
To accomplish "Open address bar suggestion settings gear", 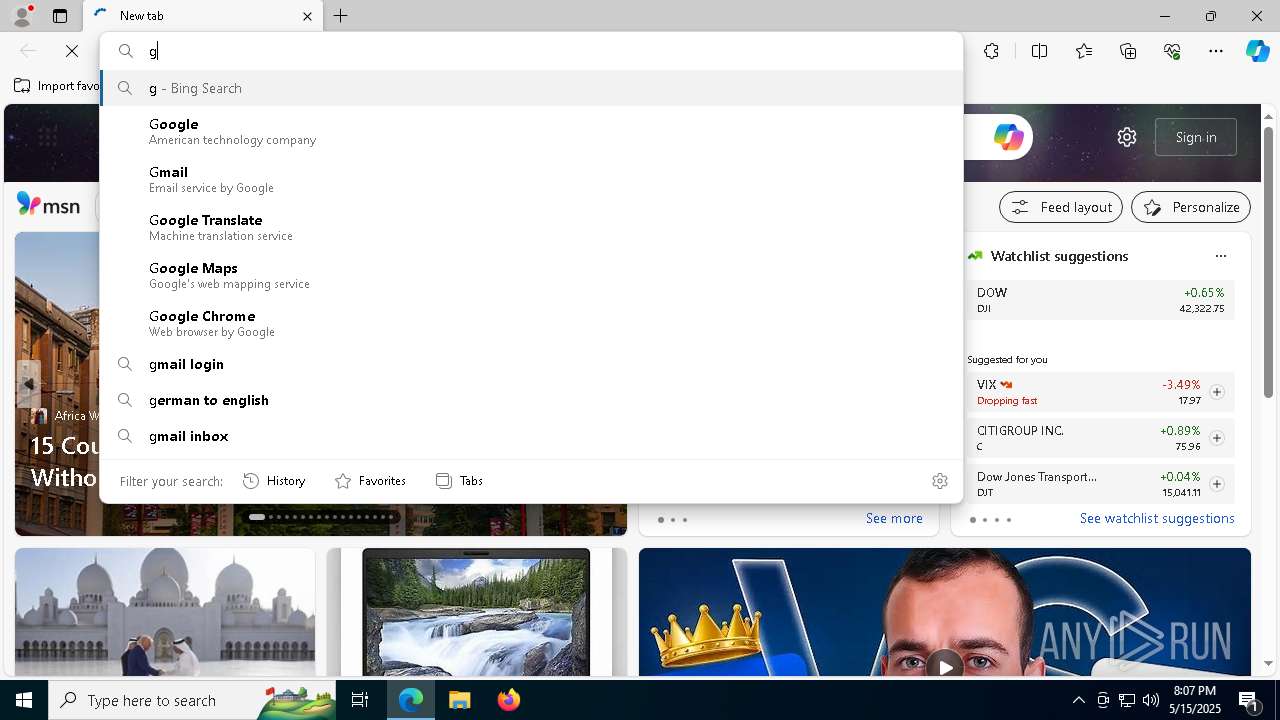I will pyautogui.click(x=939, y=481).
